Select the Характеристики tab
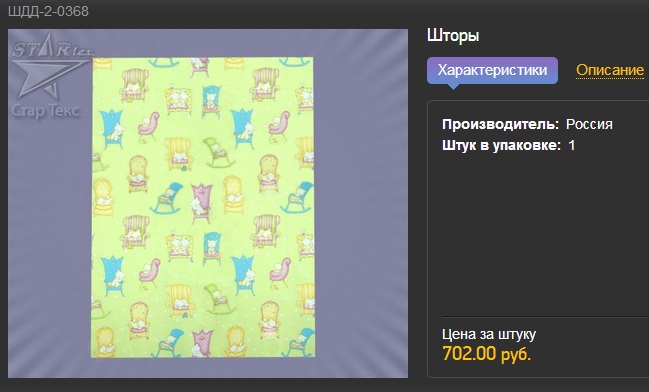Screen dimensions: 649x392 (493, 70)
